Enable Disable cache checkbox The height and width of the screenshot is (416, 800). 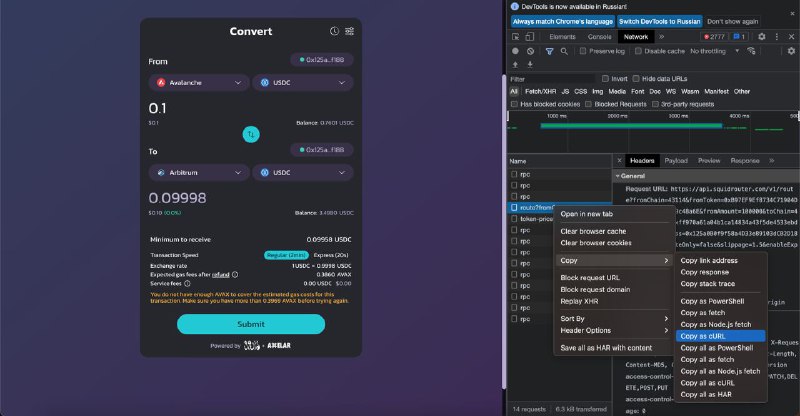[x=638, y=51]
